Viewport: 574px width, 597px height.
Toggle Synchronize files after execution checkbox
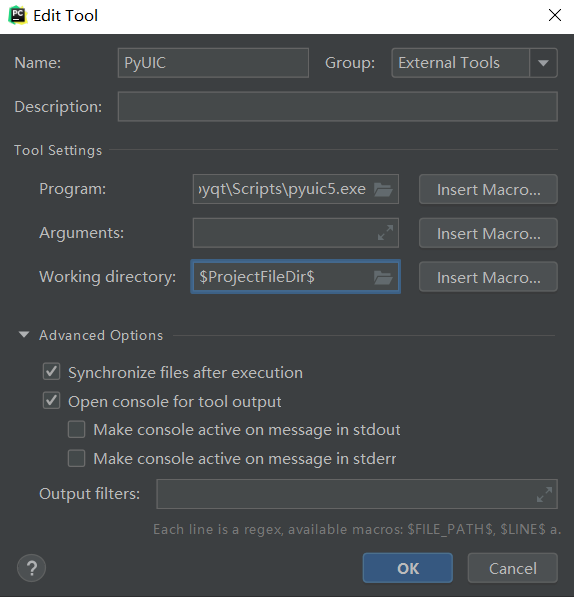(x=51, y=372)
